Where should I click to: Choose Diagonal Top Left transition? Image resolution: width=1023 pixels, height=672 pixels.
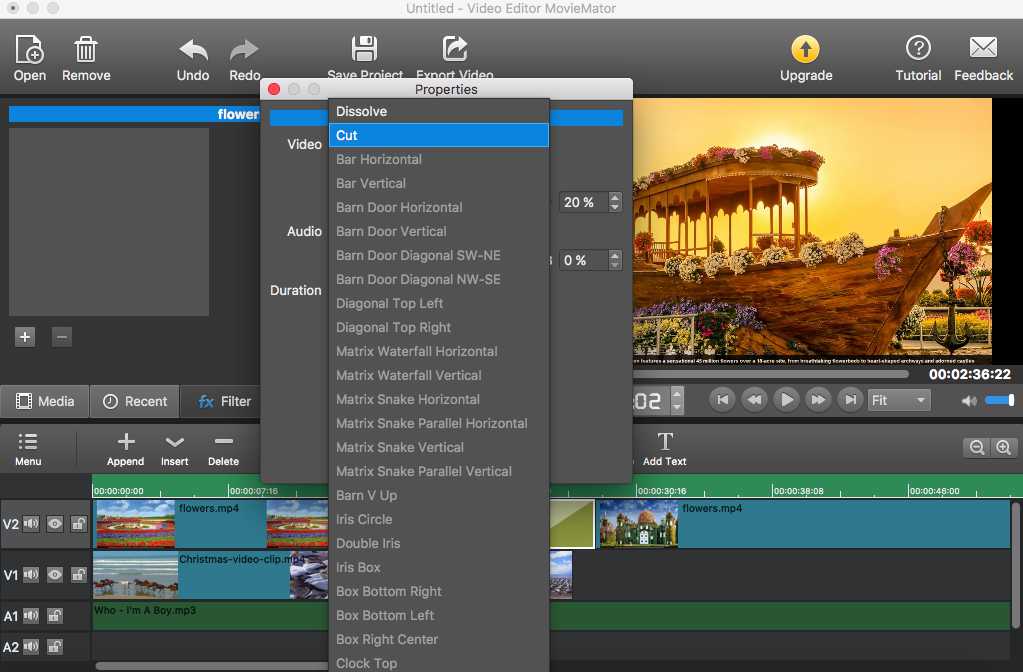click(x=438, y=303)
